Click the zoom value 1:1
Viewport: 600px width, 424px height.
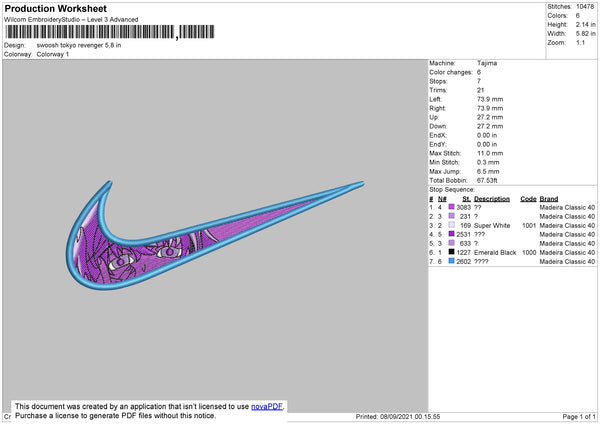(580, 42)
